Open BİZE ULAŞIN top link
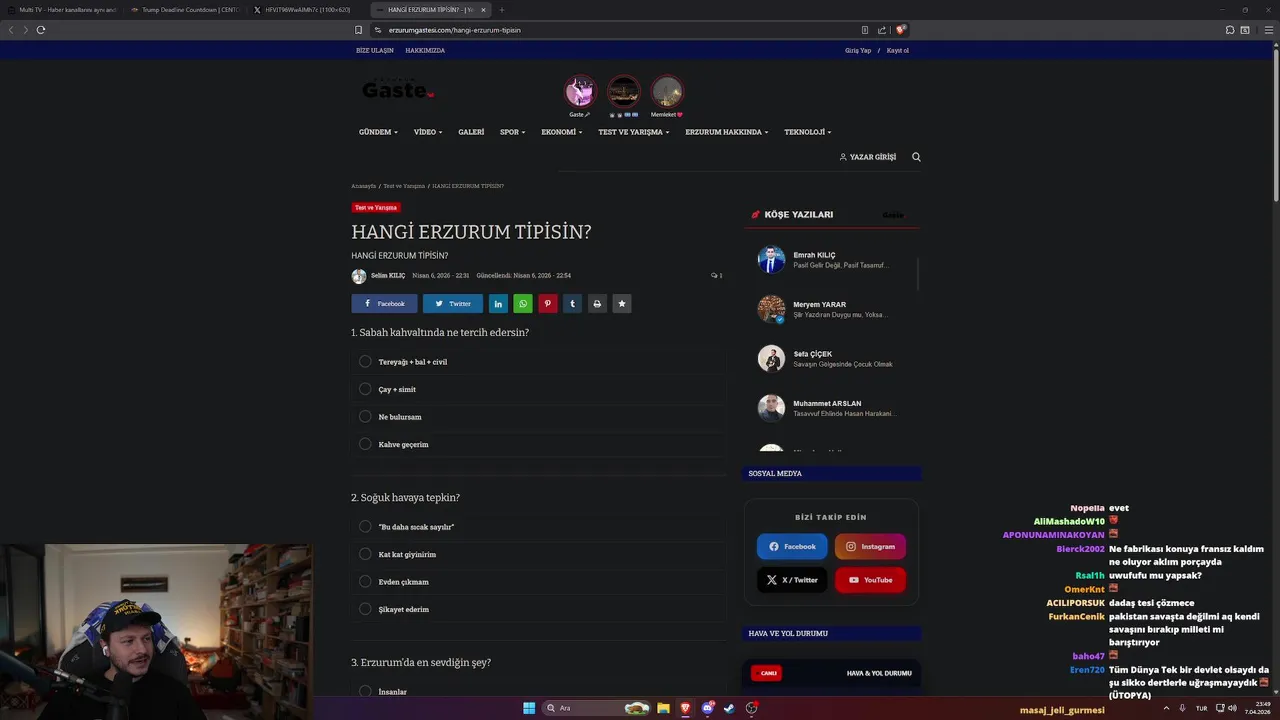Viewport: 1280px width, 720px height. click(x=375, y=50)
